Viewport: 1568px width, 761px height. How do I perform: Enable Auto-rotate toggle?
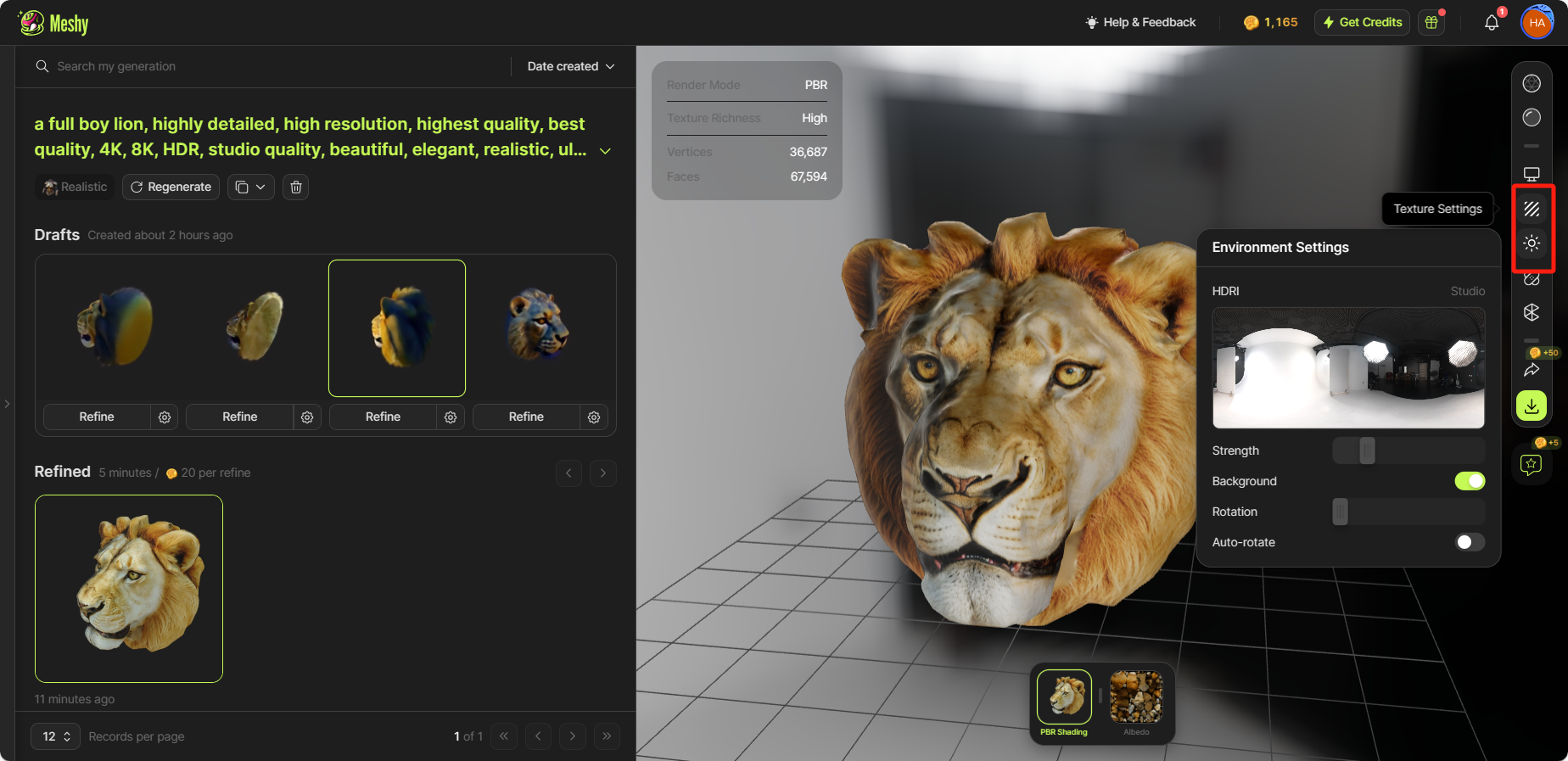[1470, 542]
